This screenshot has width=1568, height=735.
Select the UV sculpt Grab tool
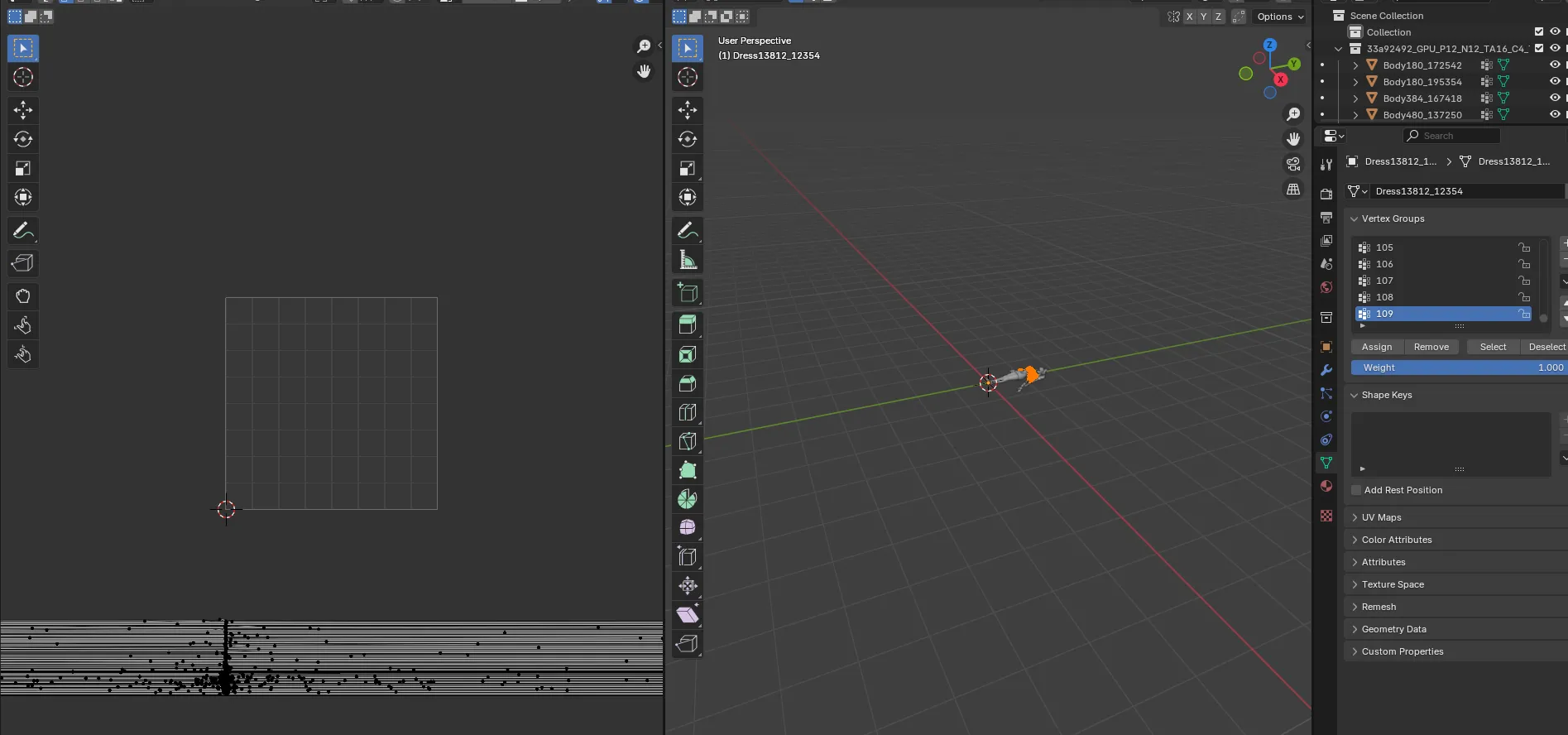point(23,296)
